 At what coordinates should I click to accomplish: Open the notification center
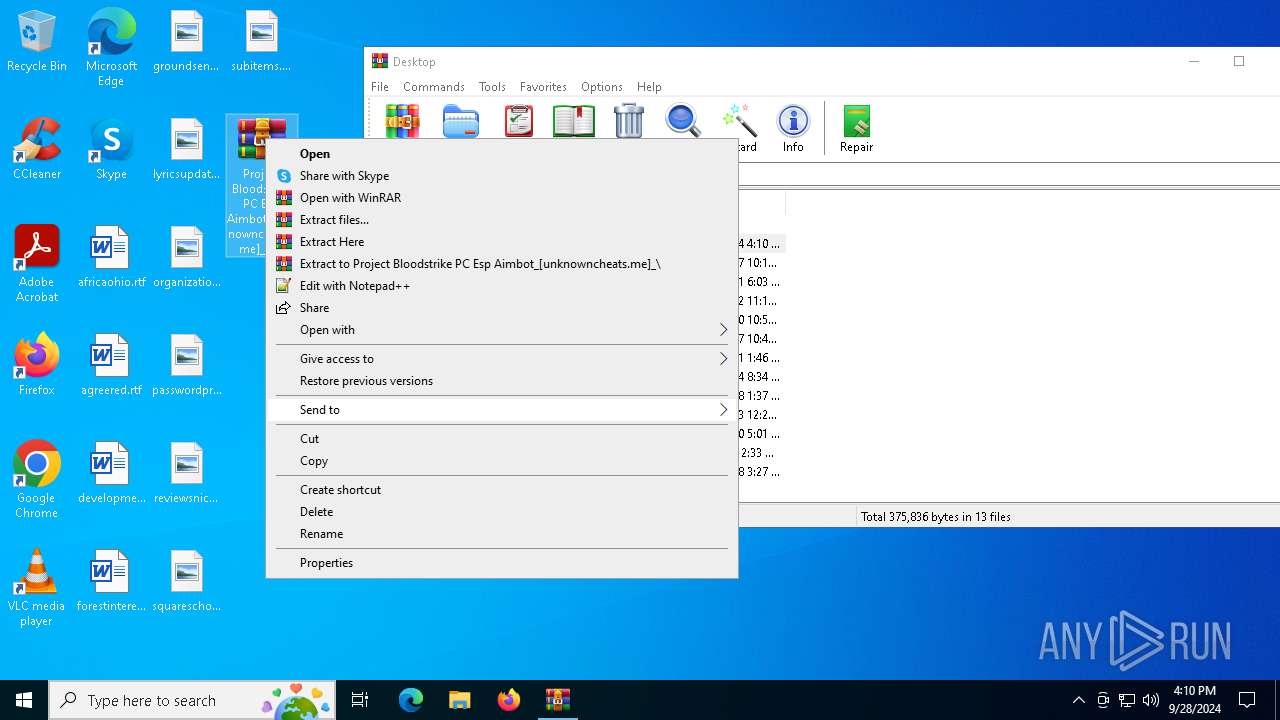[1247, 700]
